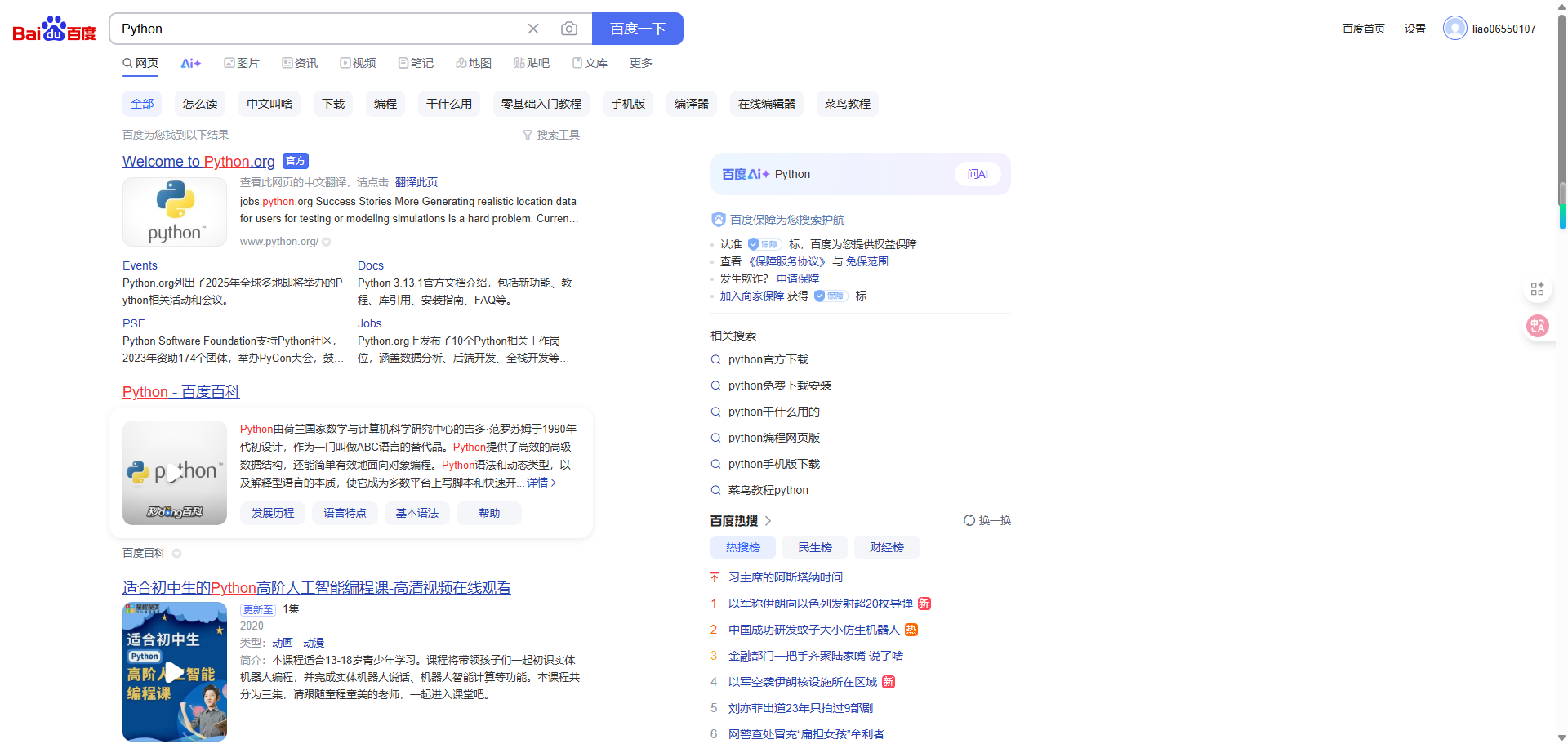Viewport: 1568px width, 744px height.
Task: Select the 热搜榜 tab
Action: (x=743, y=547)
